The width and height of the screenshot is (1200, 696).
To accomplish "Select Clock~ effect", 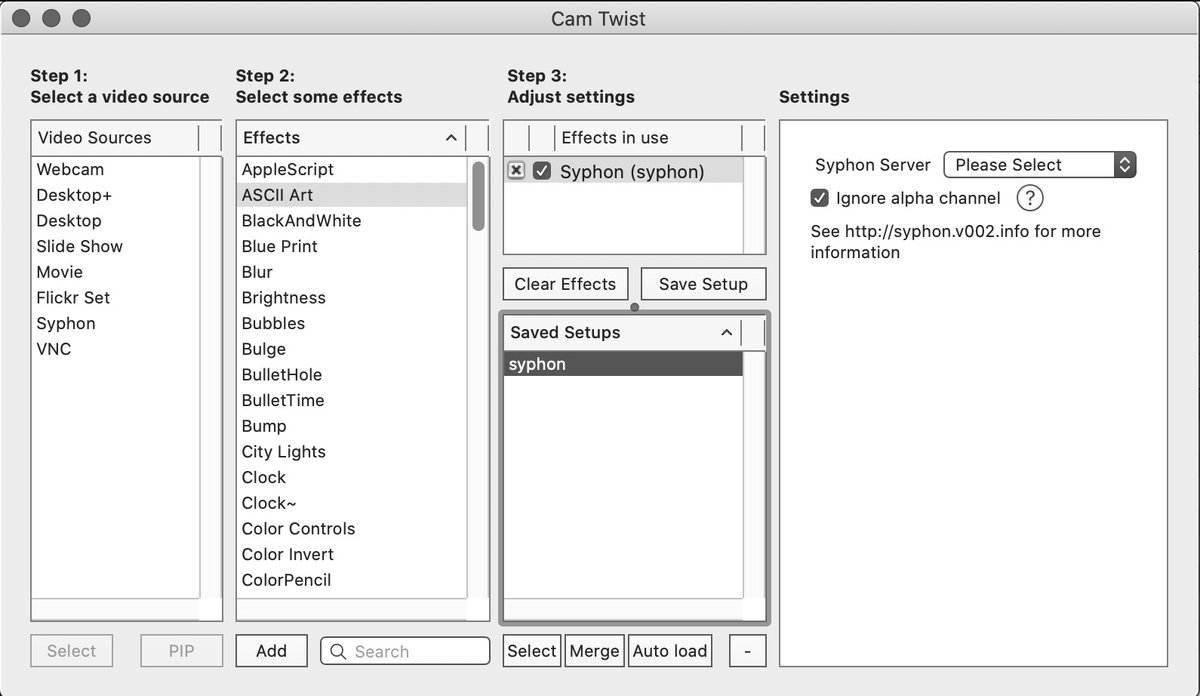I will 352,503.
